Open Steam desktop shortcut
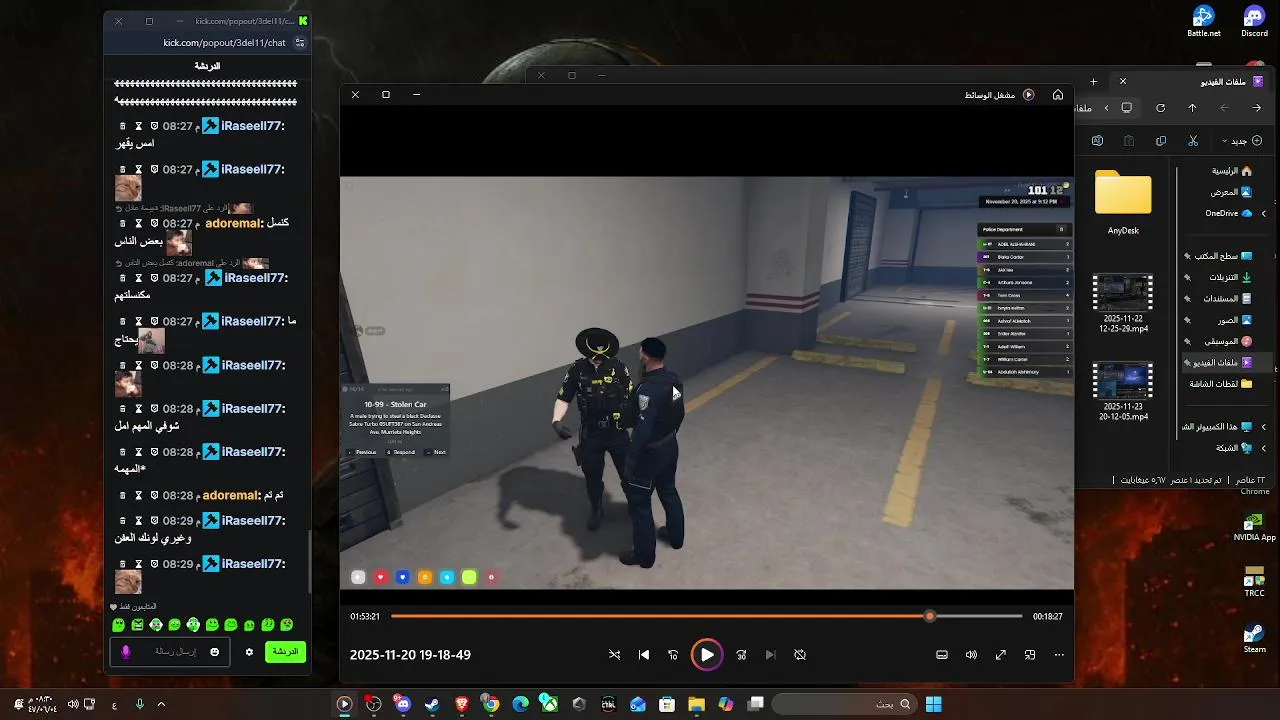Image resolution: width=1280 pixels, height=720 pixels. click(1254, 636)
